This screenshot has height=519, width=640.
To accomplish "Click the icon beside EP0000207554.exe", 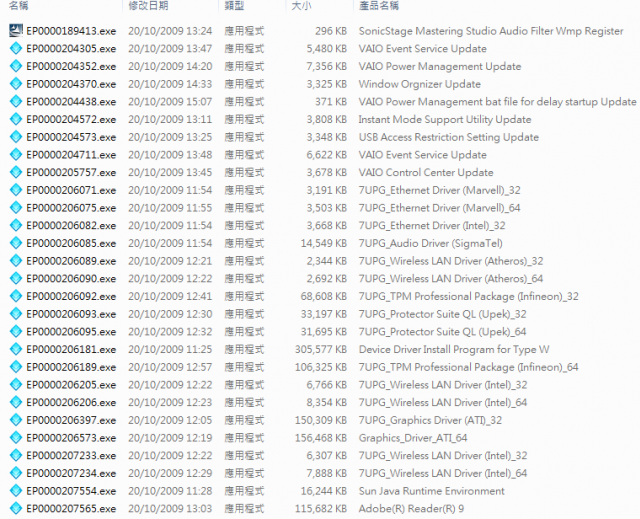I will [x=16, y=490].
